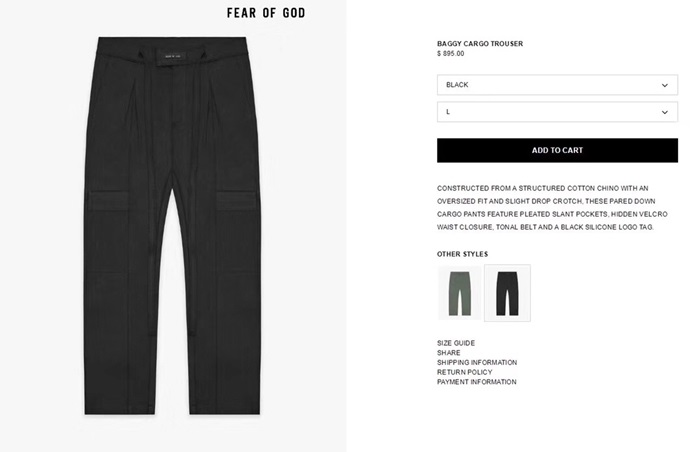The image size is (700, 452).
Task: Select the black trouser style thumbnail
Action: pyautogui.click(x=507, y=293)
